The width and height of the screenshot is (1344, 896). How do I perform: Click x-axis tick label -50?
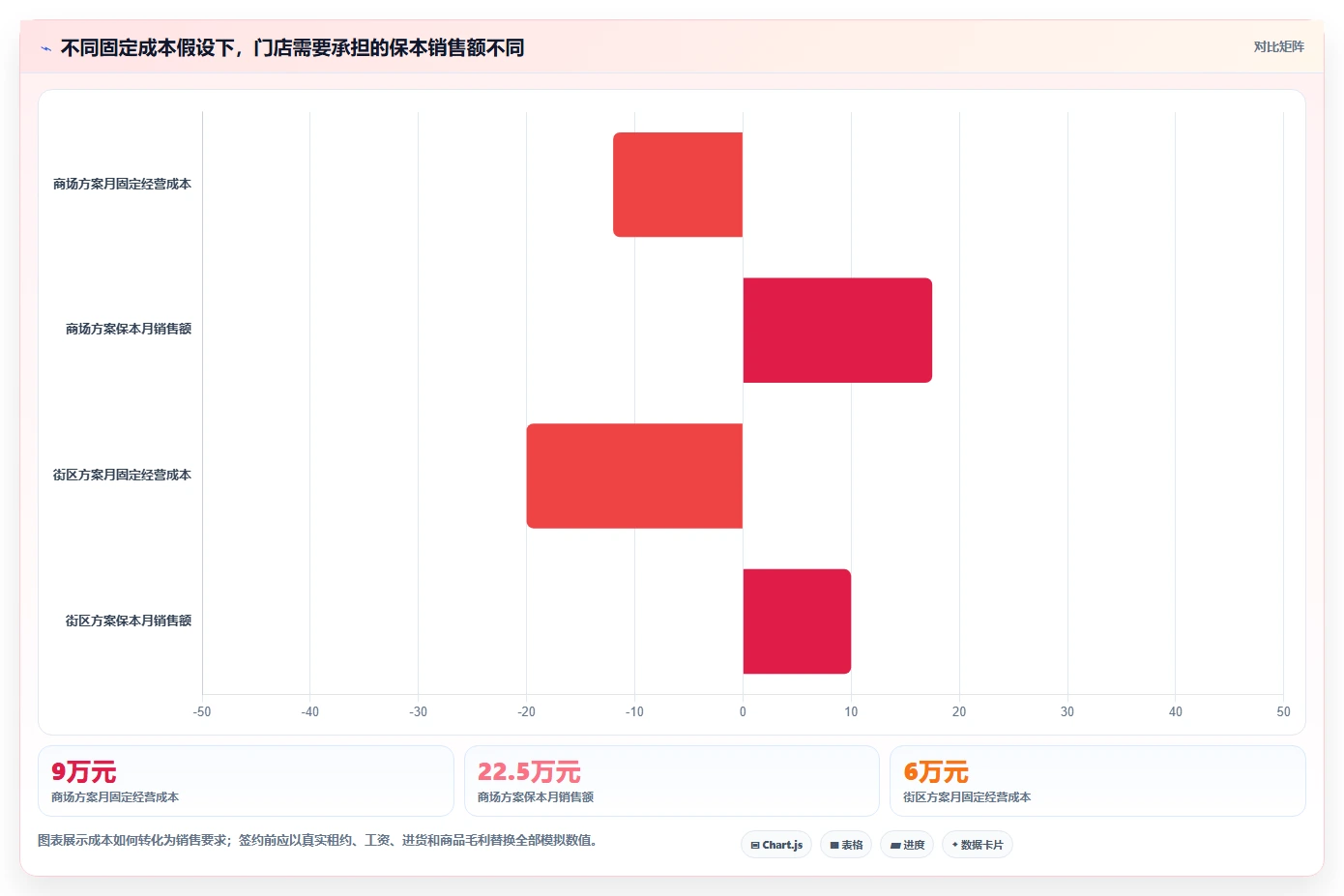pyautogui.click(x=202, y=711)
